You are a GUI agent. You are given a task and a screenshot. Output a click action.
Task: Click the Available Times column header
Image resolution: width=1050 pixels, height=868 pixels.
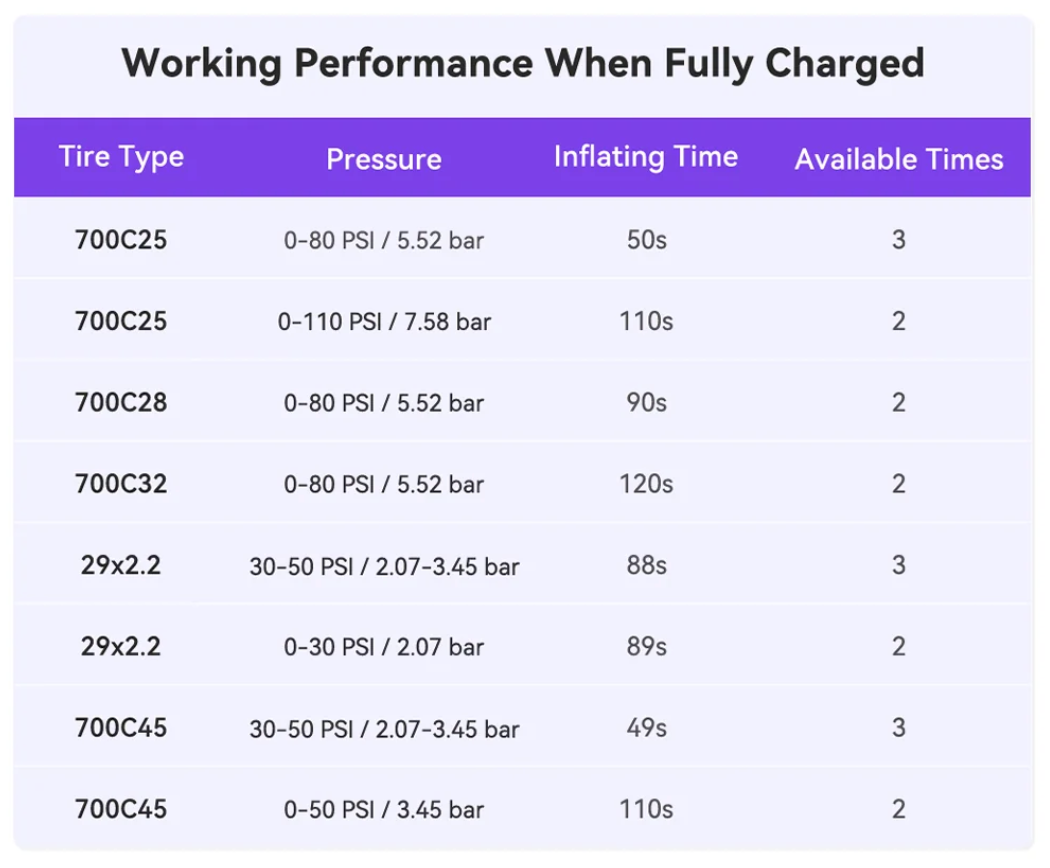click(899, 159)
